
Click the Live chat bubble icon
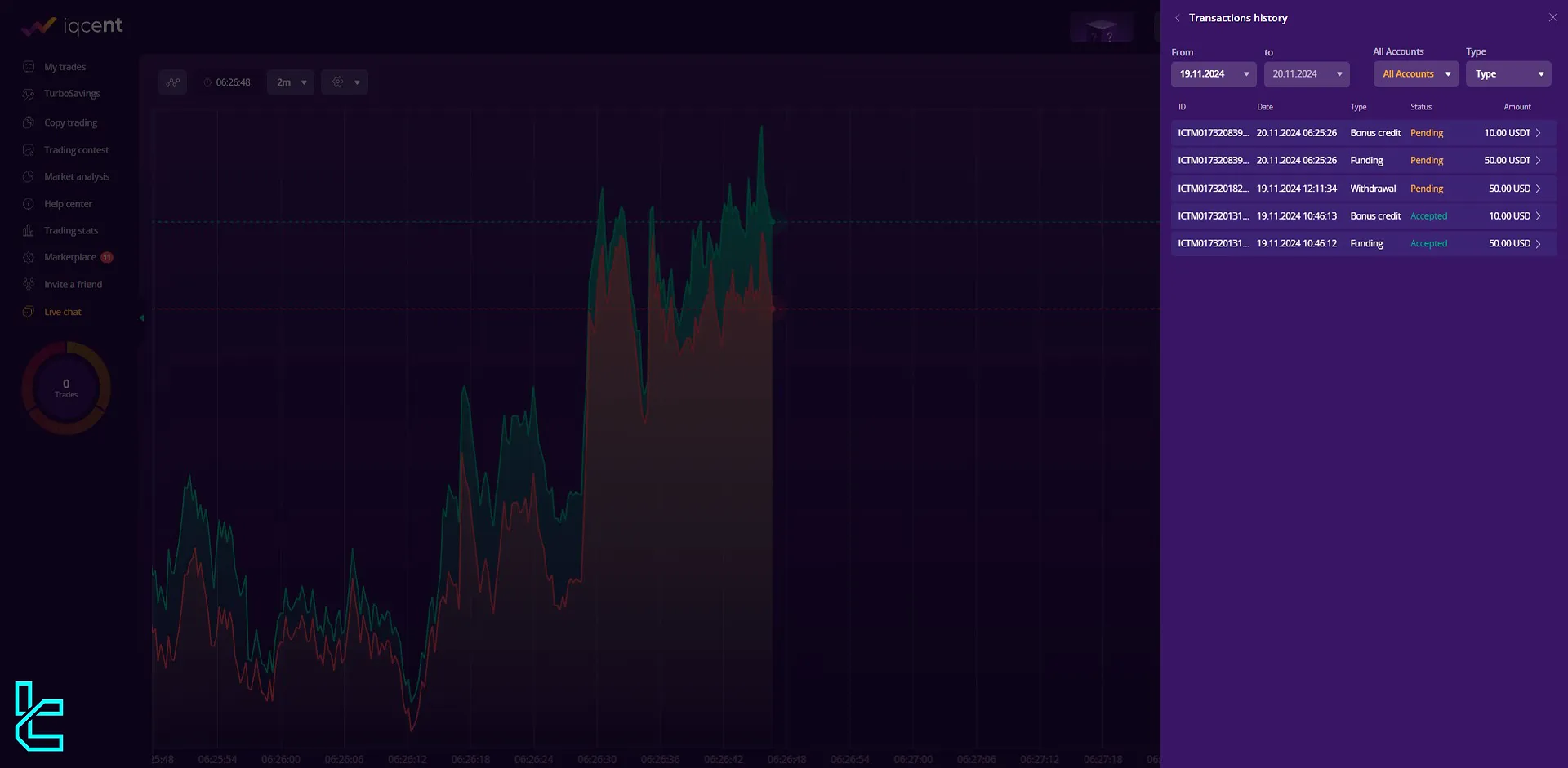(x=29, y=312)
